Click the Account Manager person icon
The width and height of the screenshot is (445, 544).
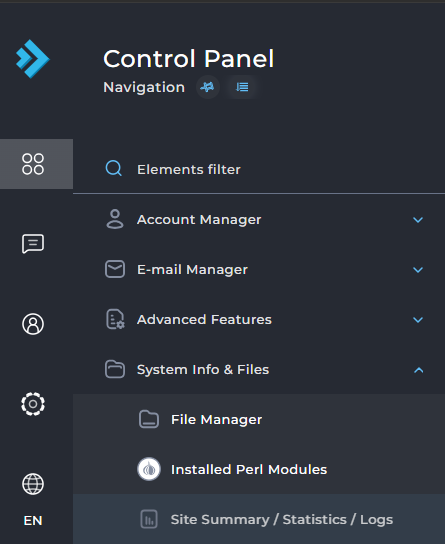pyautogui.click(x=115, y=219)
